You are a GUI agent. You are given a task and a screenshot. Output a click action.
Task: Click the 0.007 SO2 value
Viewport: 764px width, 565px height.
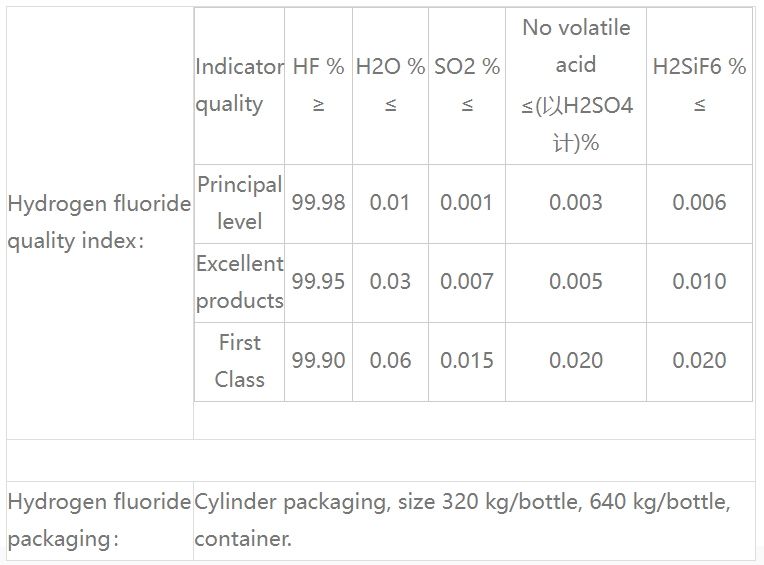pos(467,282)
